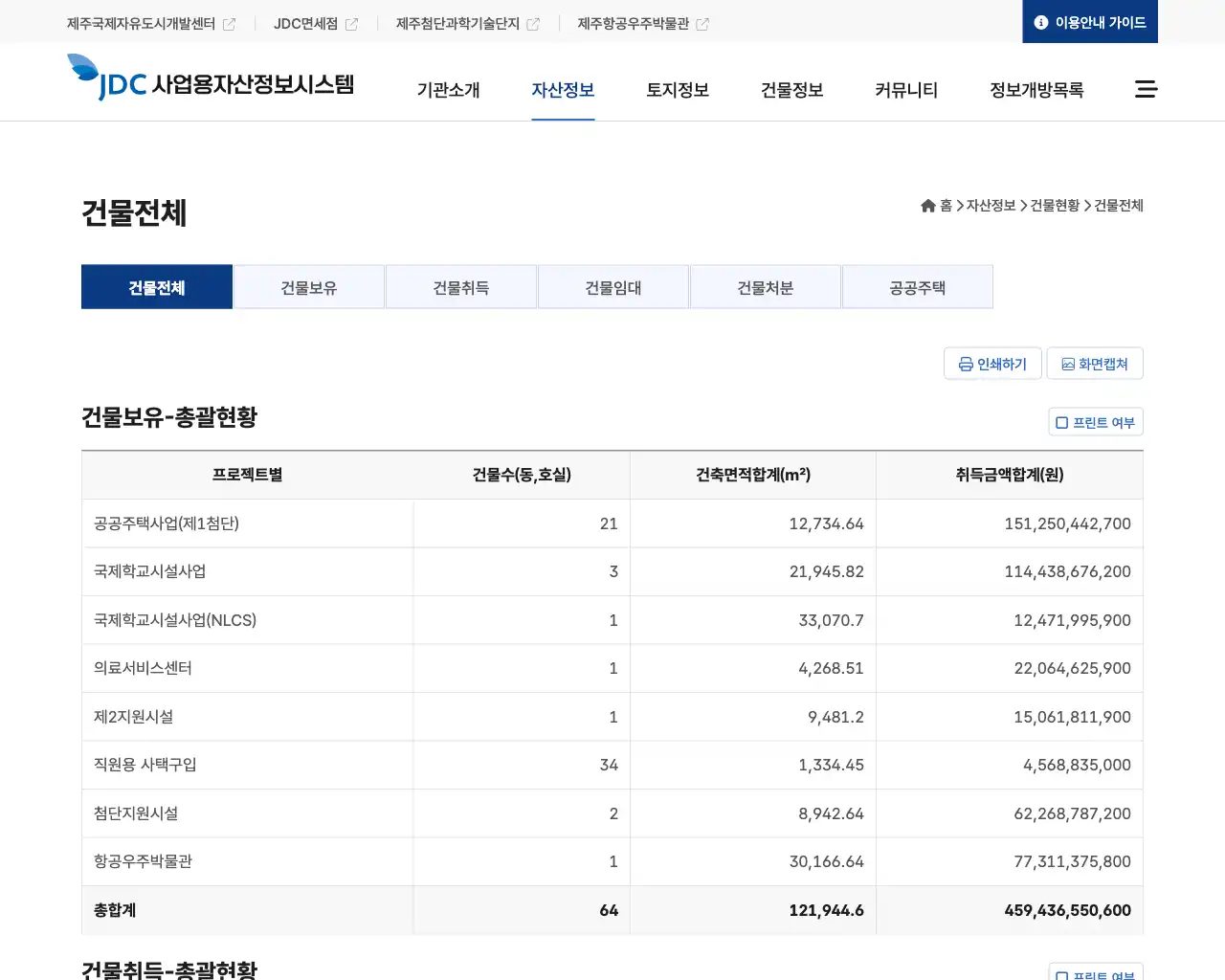Click the total amount 459,436,550,600
The image size is (1225, 980).
coord(1067,910)
